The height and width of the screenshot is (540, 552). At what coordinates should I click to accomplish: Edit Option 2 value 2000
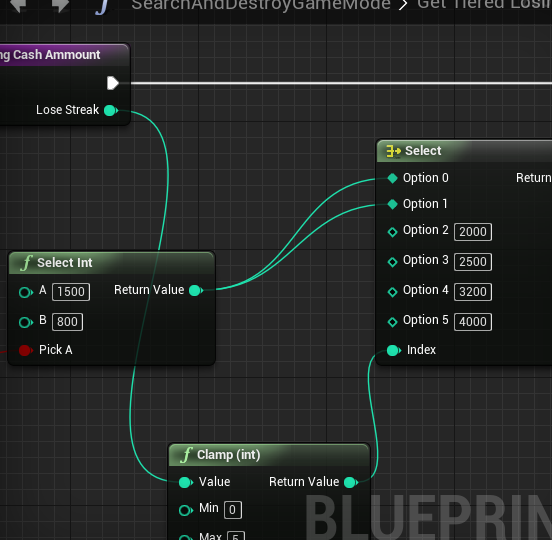click(473, 232)
